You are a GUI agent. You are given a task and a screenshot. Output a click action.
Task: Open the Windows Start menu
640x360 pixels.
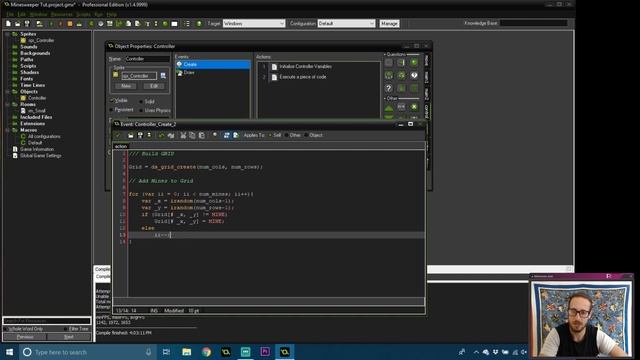[x=9, y=352]
